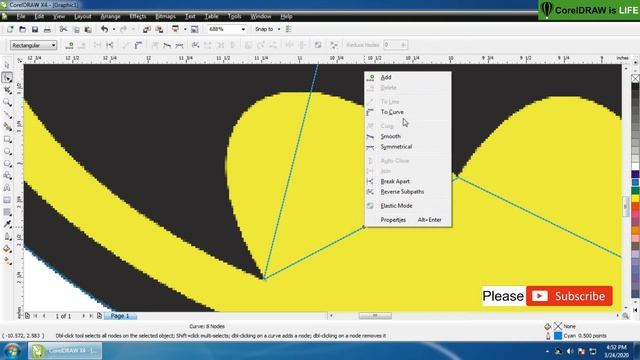The image size is (640, 360).
Task: Click Make node smooth icon on property bar
Action: [x=167, y=45]
